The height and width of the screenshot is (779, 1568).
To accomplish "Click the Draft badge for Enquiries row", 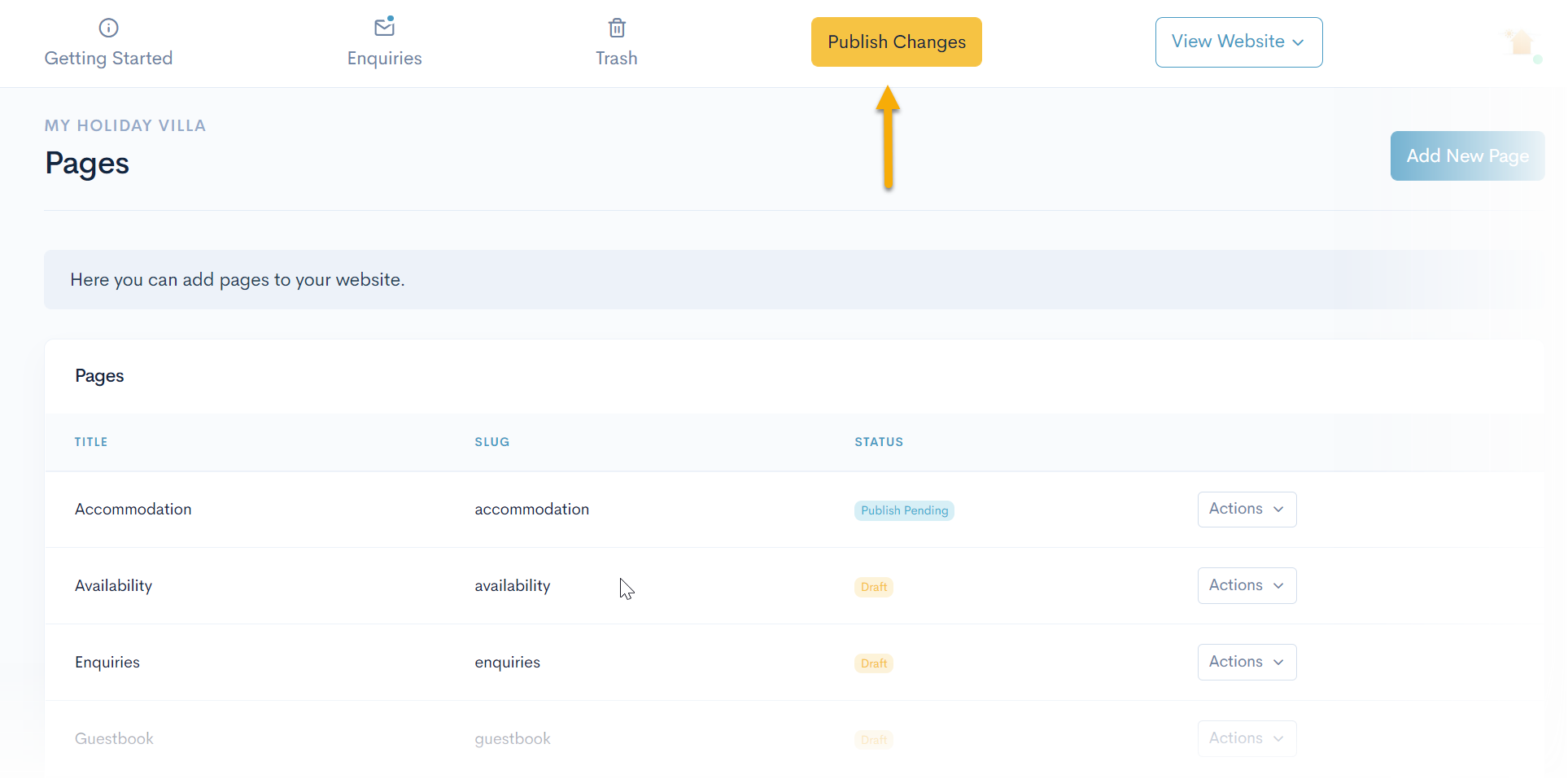I will [873, 664].
